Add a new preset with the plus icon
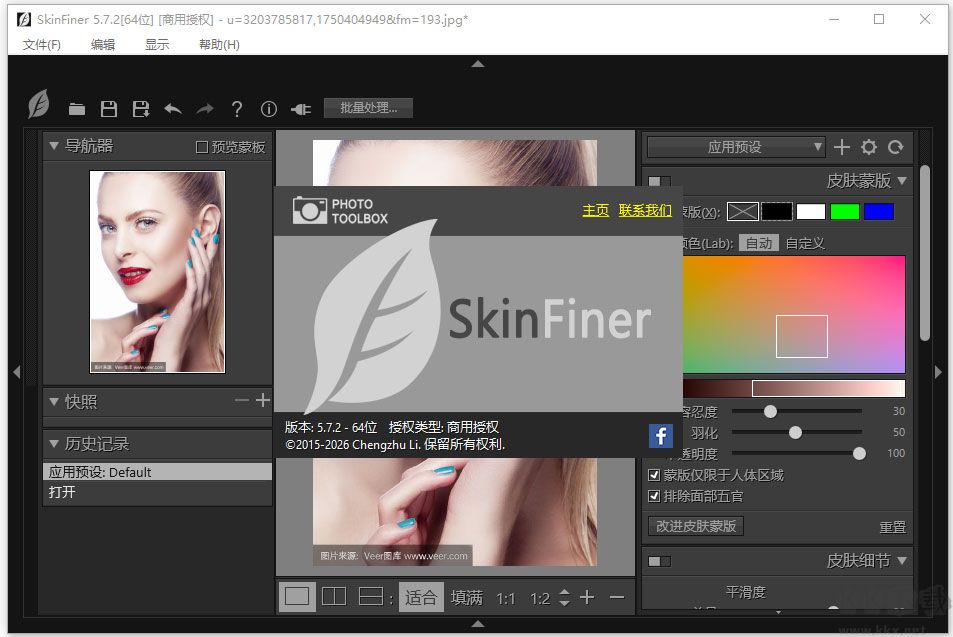This screenshot has height=637, width=953. click(841, 146)
